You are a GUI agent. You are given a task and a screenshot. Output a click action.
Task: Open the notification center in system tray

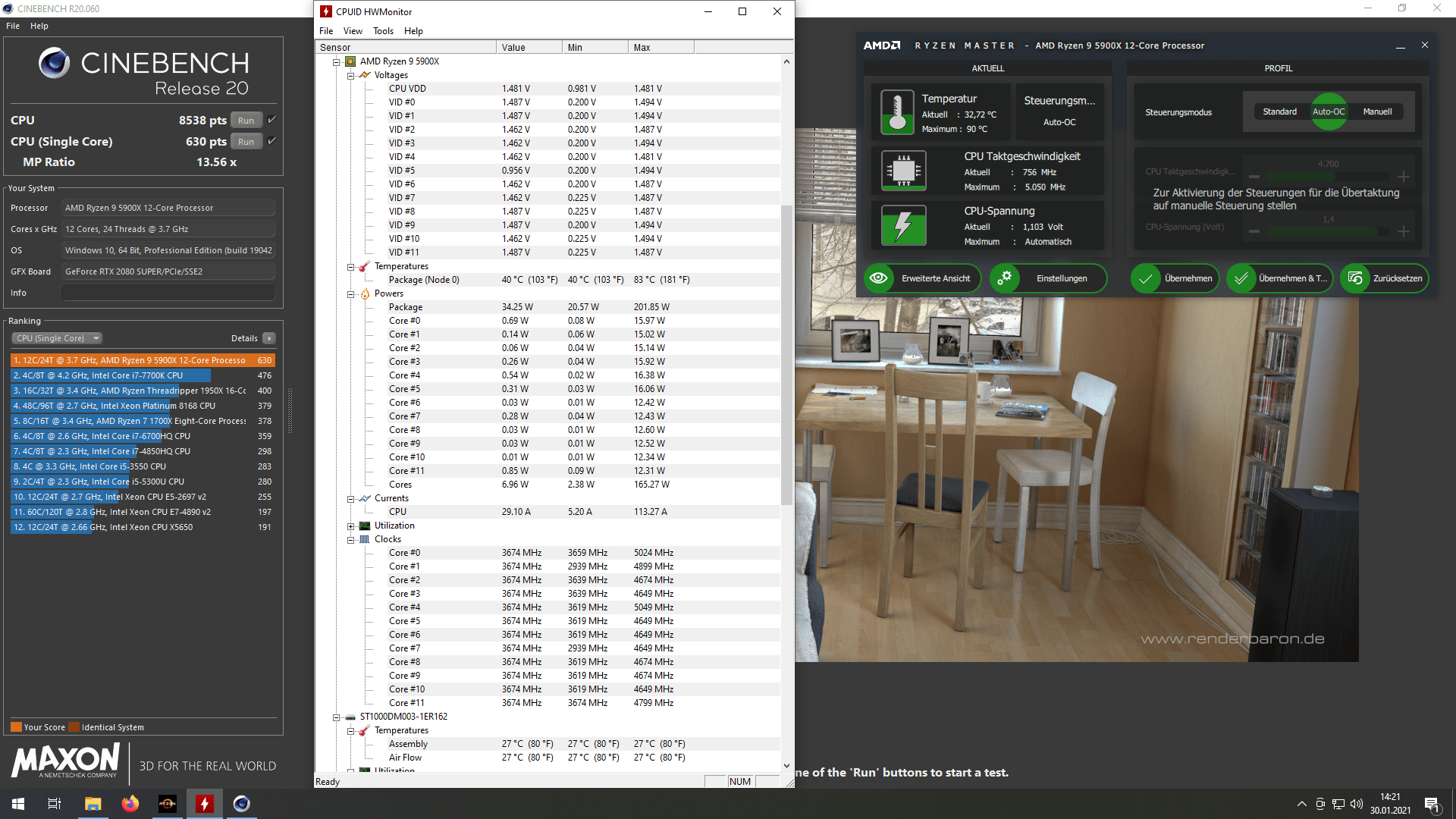1432,804
